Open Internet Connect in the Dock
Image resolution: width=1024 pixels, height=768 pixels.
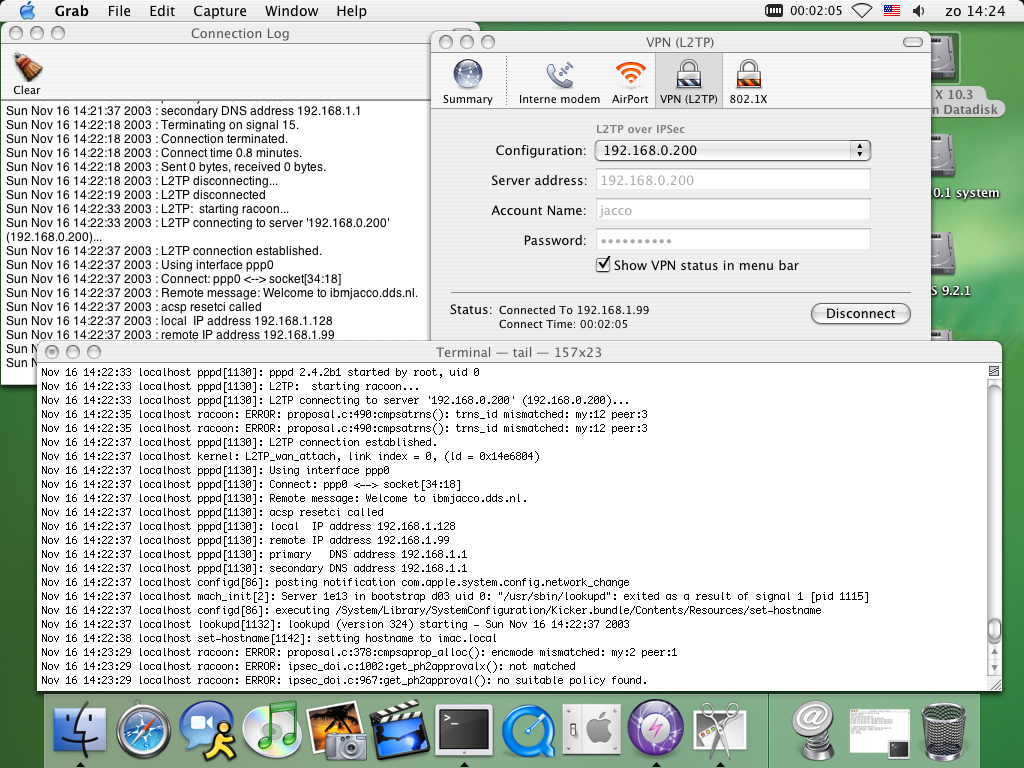(x=656, y=729)
